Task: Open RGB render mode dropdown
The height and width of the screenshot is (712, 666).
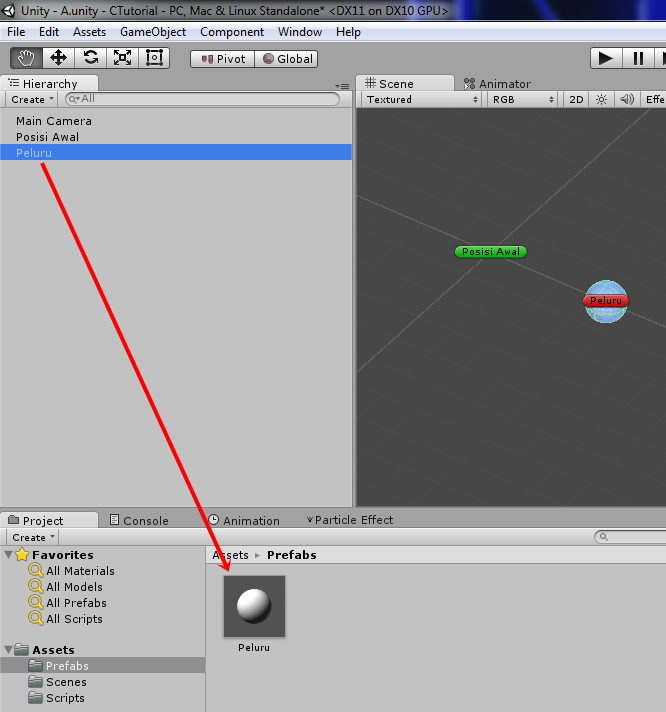Action: coord(523,99)
